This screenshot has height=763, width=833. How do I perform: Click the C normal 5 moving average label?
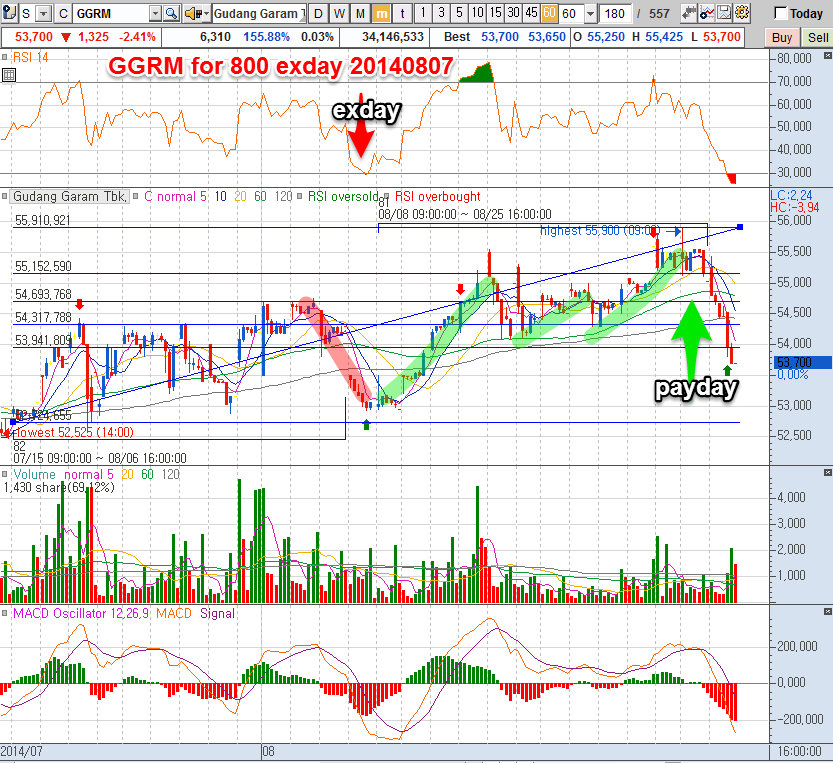[175, 197]
